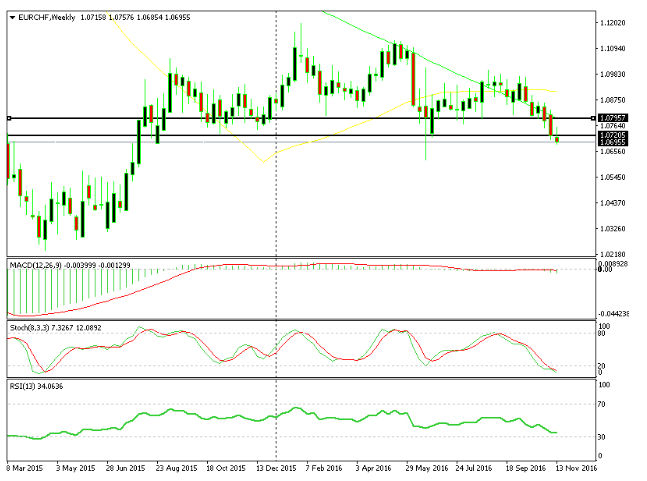
Task: Select the RSI(13) 34.0636 indicator label
Action: coord(36,387)
